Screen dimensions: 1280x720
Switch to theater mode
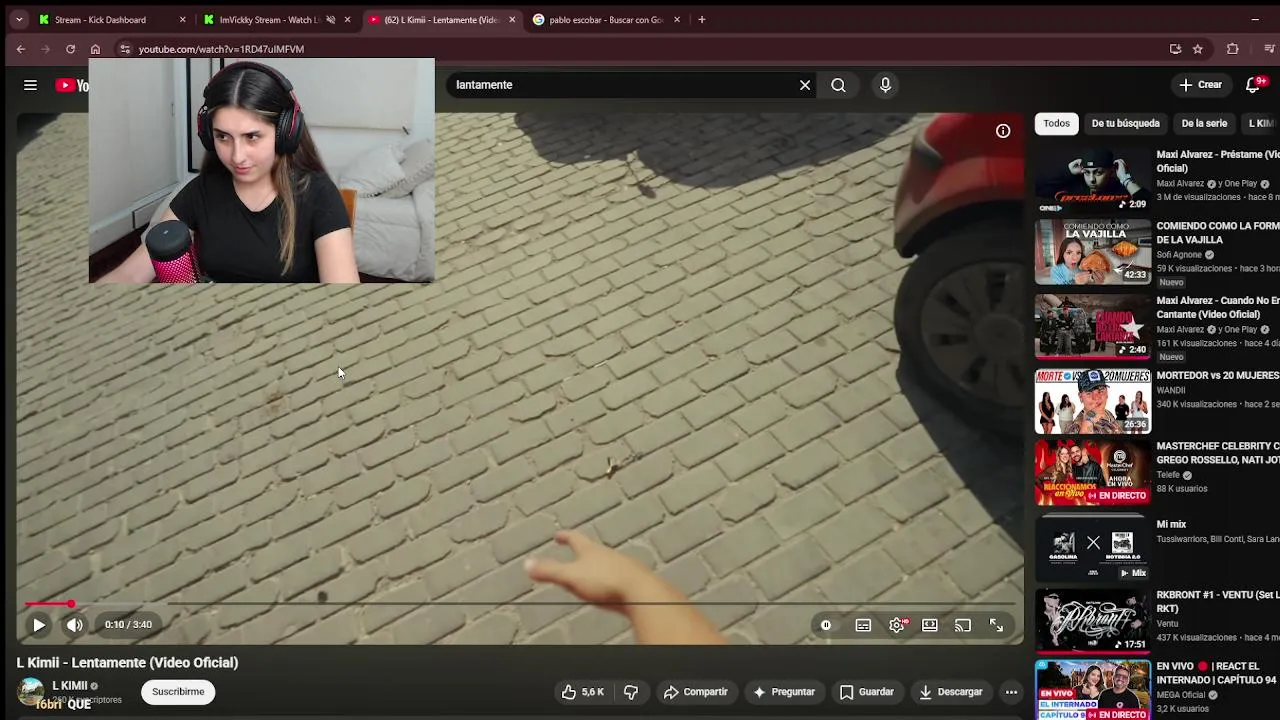930,625
